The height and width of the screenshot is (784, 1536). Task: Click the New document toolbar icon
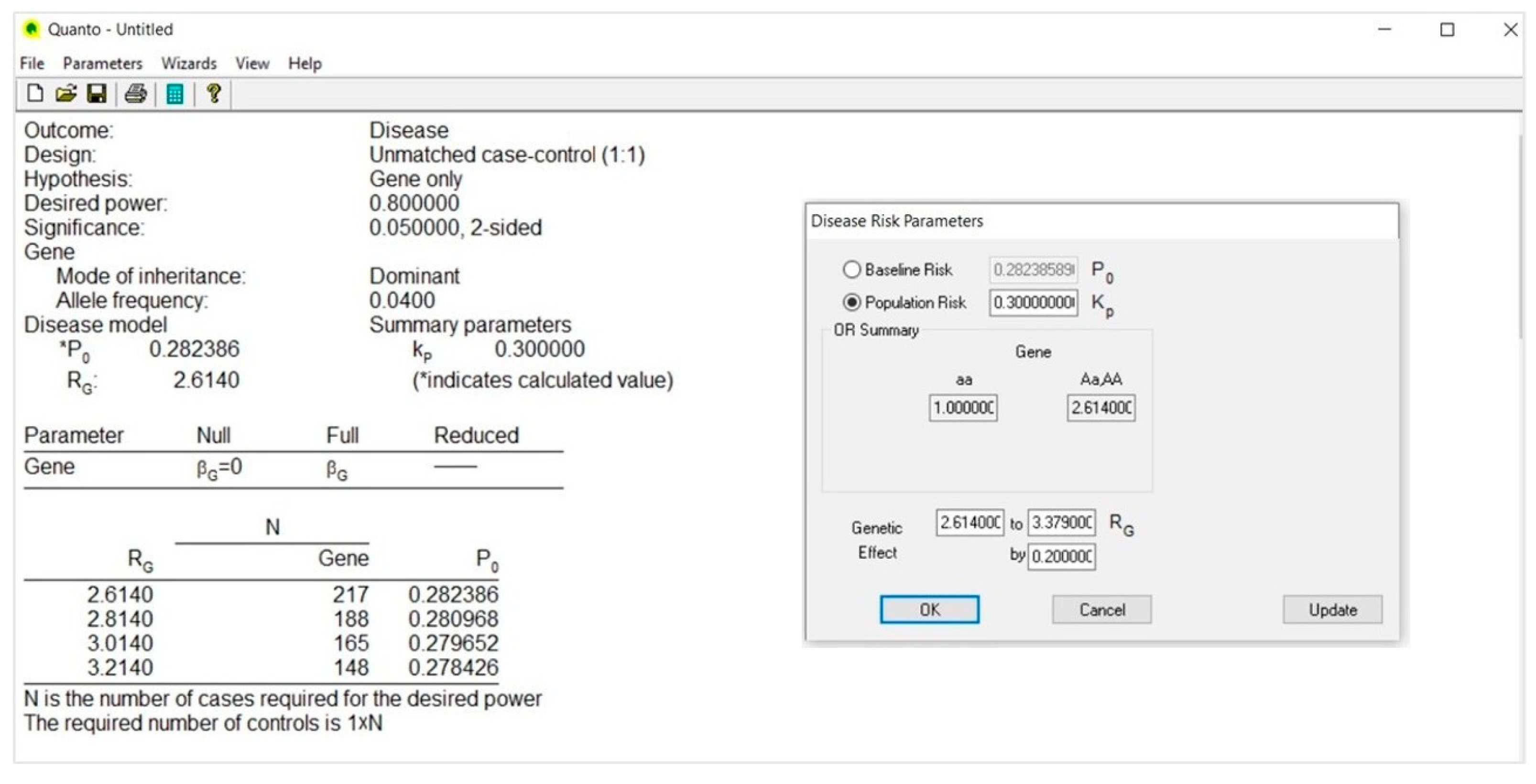[35, 94]
